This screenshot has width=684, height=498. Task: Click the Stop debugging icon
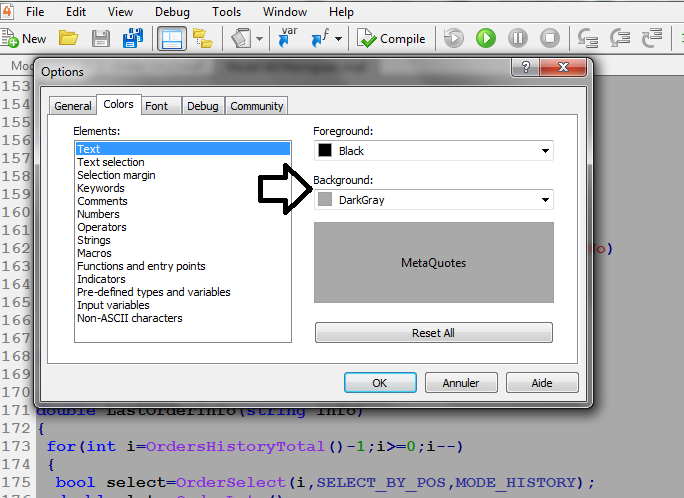[x=549, y=38]
